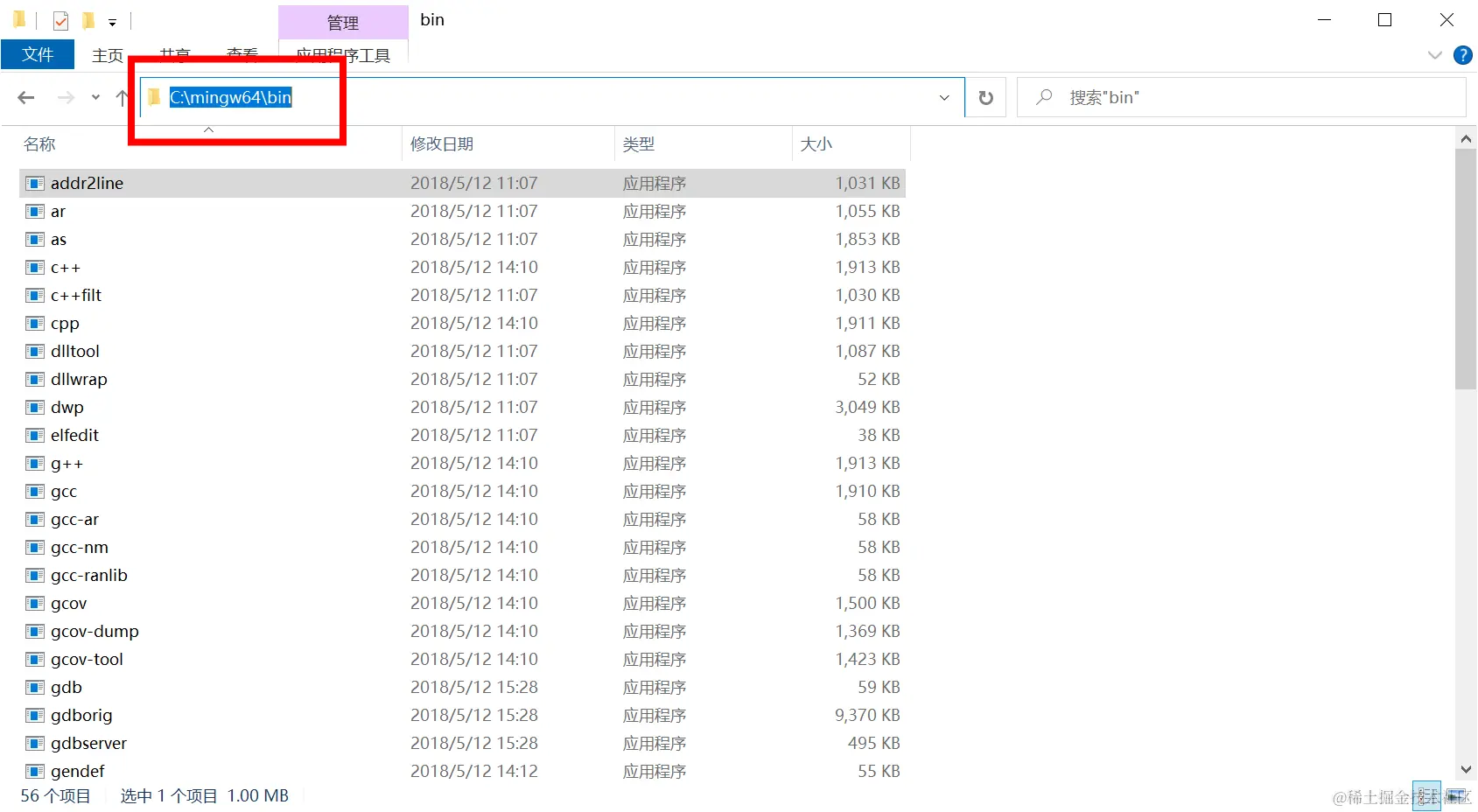Switch to large thumbnail view in the status bar
1478x812 pixels.
[1454, 796]
